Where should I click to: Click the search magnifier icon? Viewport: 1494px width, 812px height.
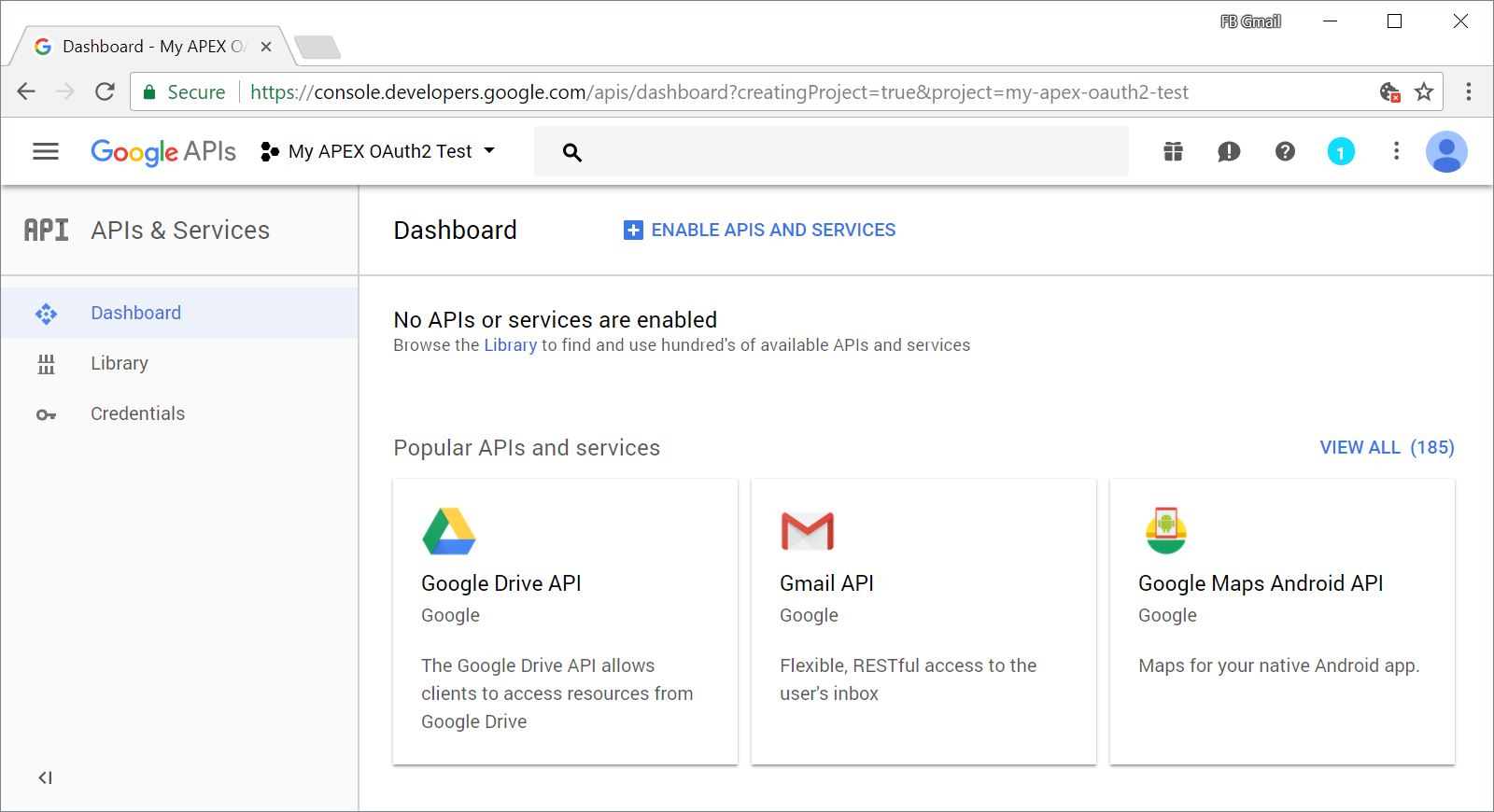[572, 152]
